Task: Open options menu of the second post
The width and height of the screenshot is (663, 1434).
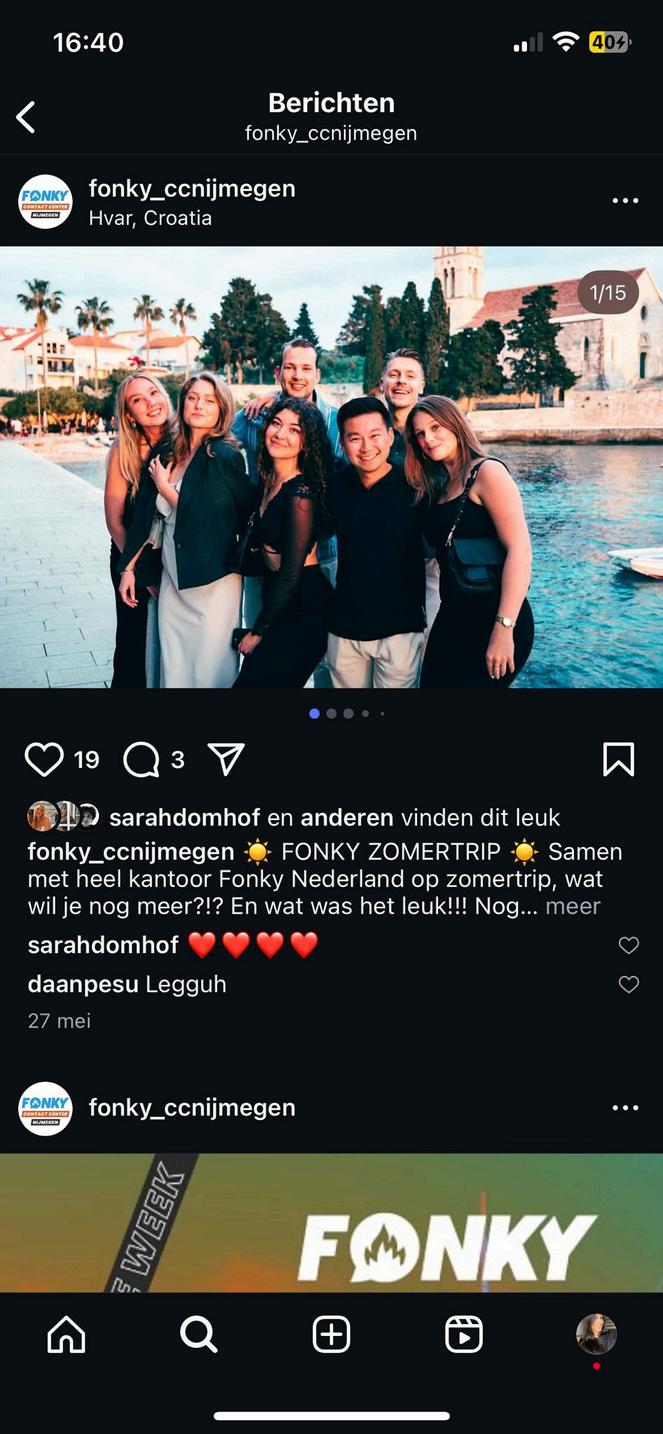Action: click(x=625, y=1108)
